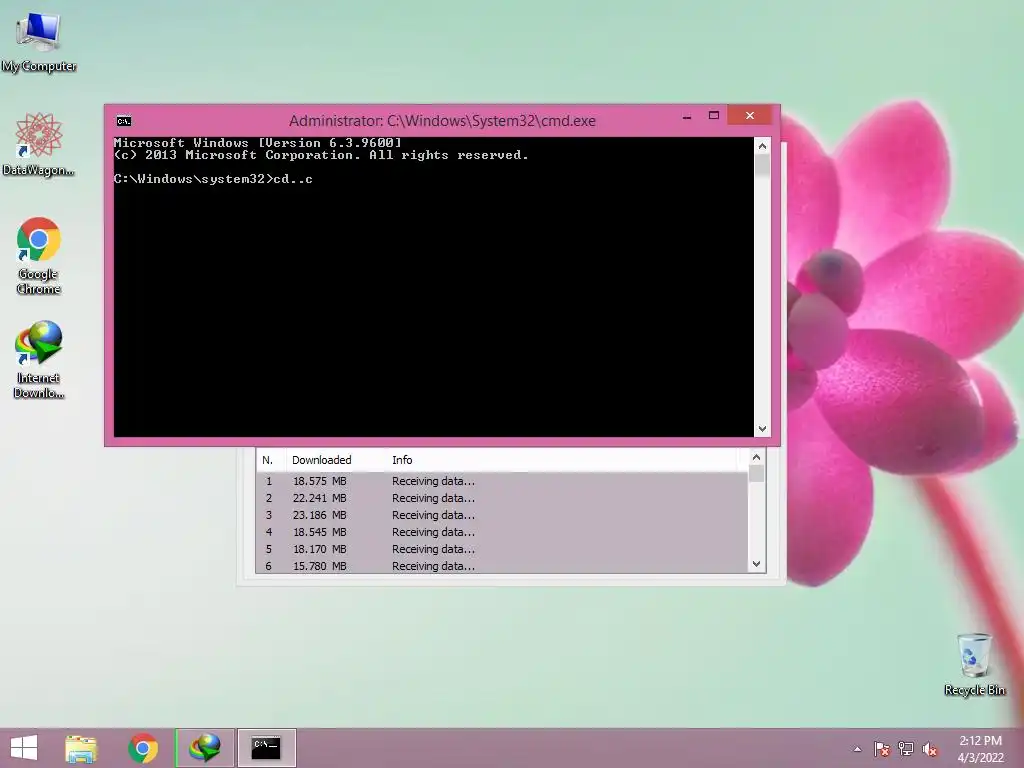Click inside the command prompt console area

pos(434,287)
